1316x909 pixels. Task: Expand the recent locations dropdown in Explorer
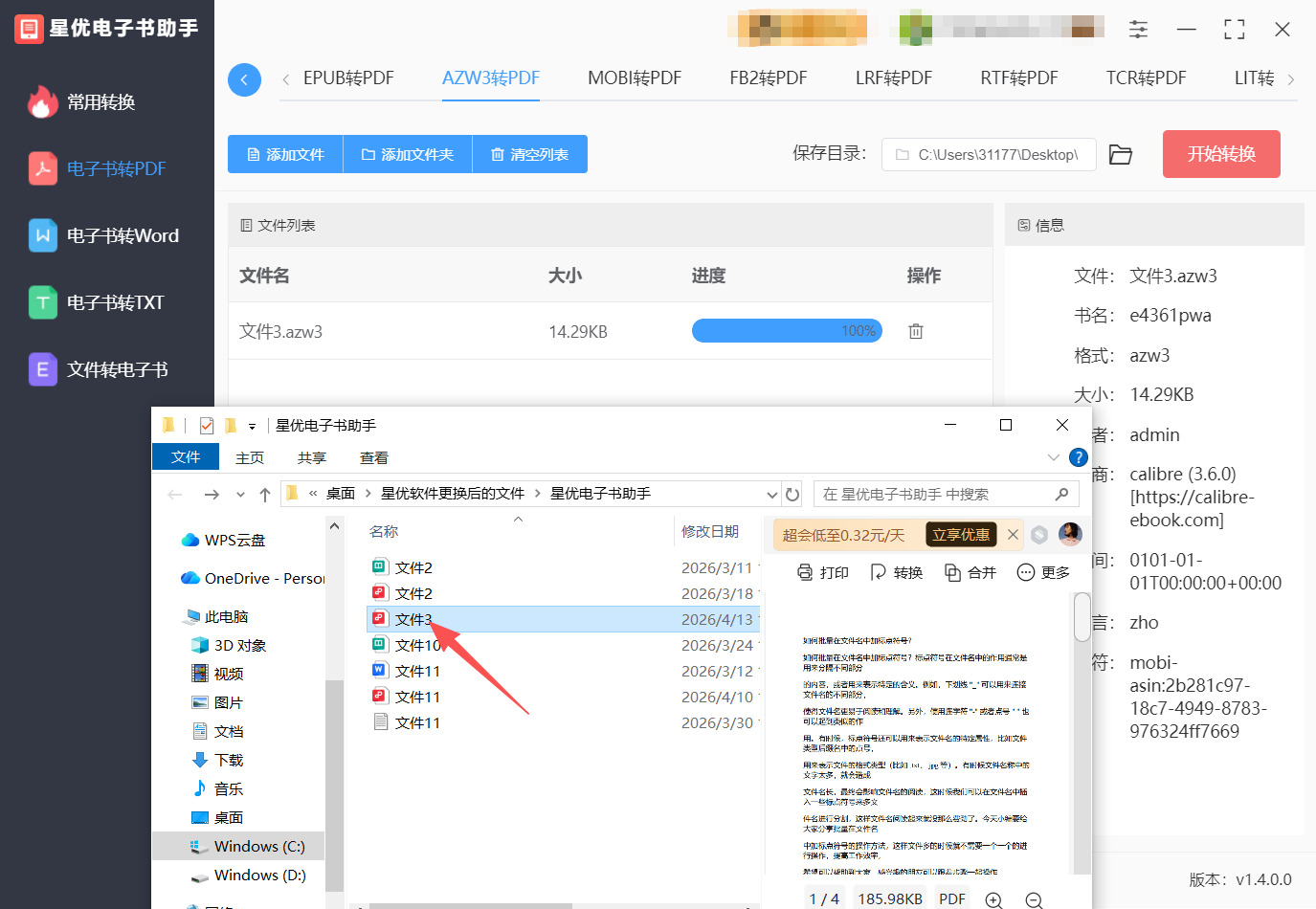point(239,495)
